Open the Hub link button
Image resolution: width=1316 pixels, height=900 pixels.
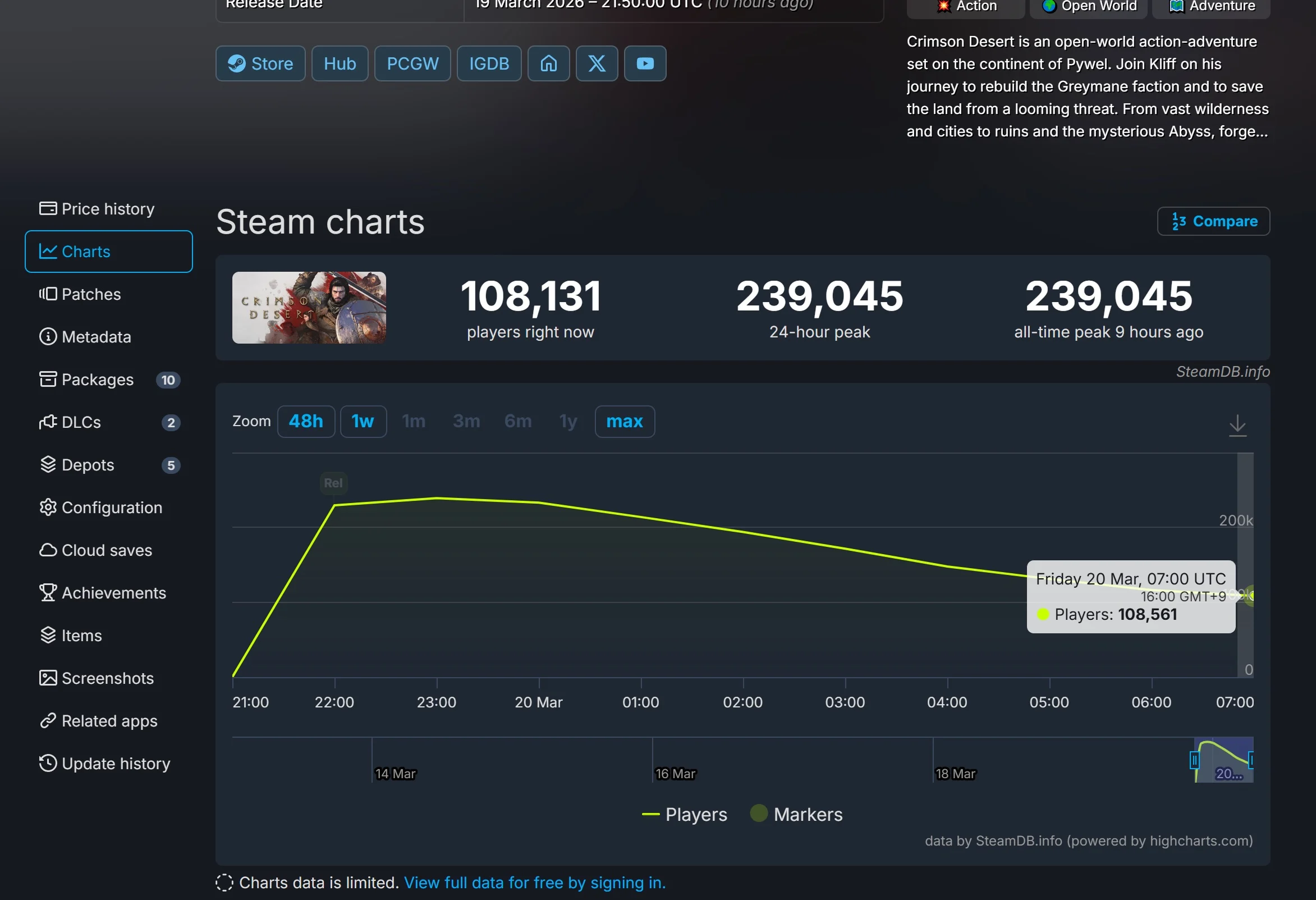[x=340, y=63]
